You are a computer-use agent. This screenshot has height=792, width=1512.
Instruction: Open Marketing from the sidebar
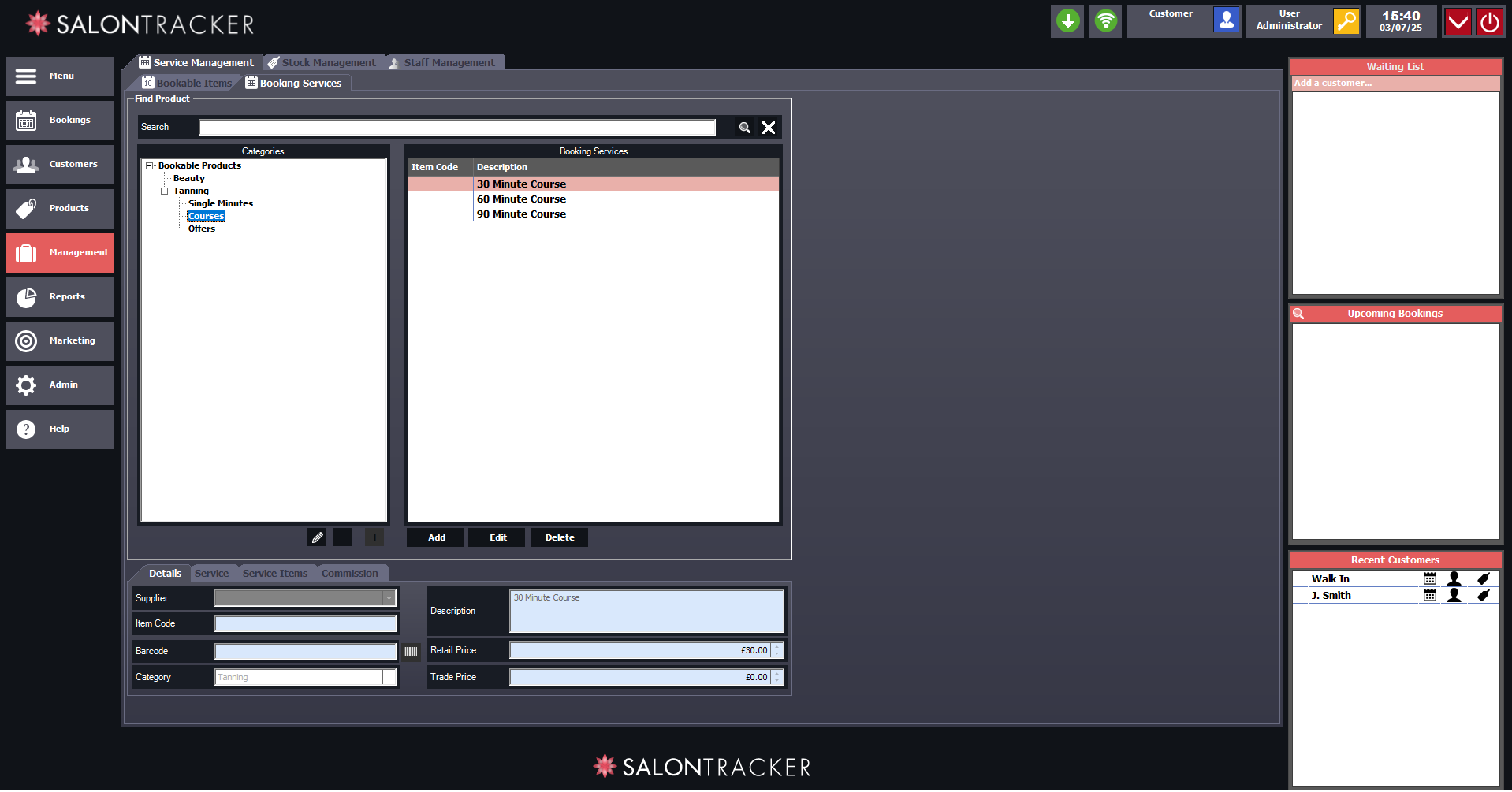[60, 341]
